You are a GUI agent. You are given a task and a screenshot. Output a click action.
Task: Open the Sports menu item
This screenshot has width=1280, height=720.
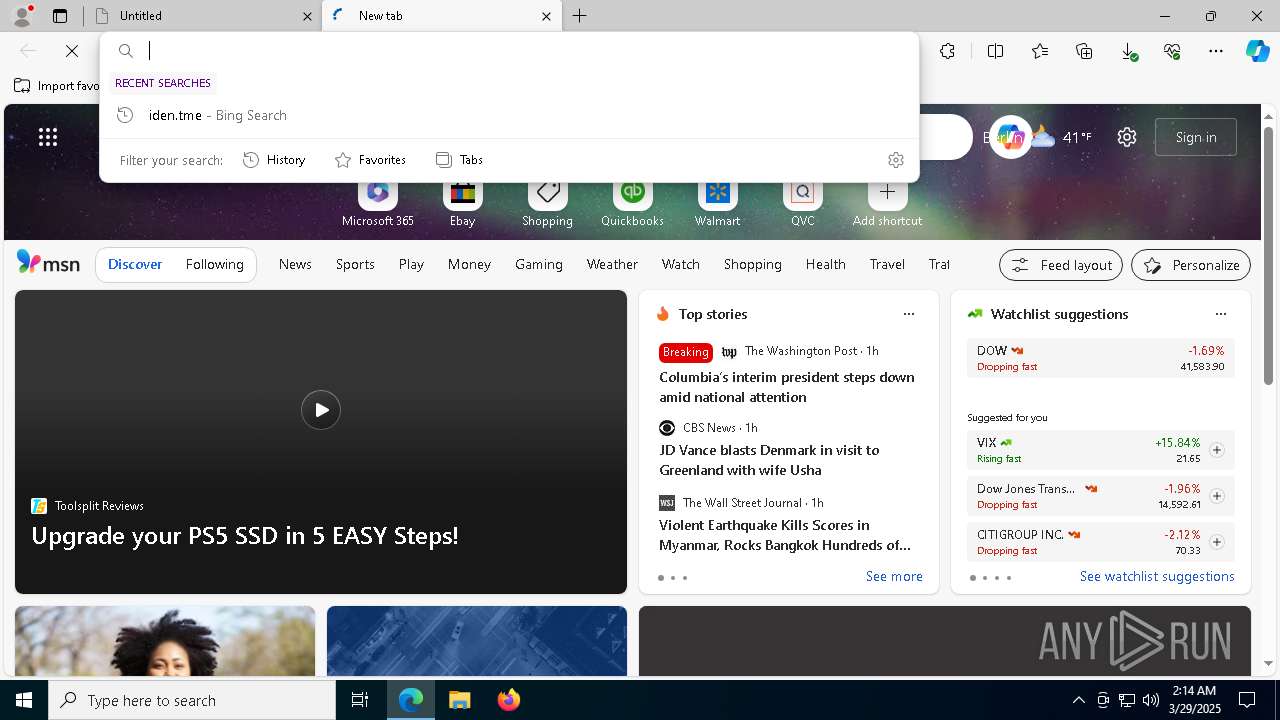tap(355, 264)
